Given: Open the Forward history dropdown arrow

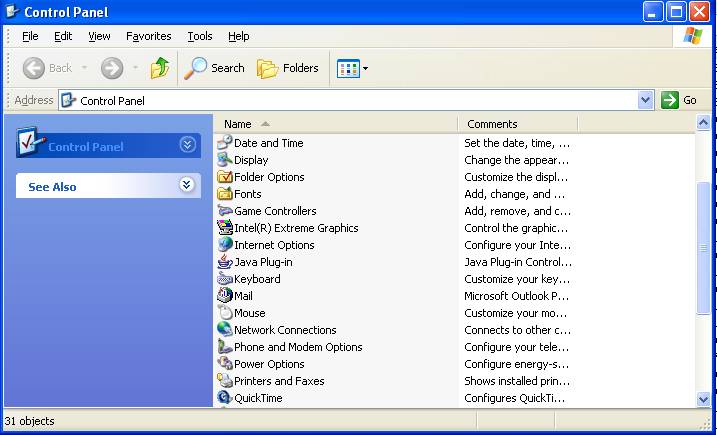Looking at the screenshot, I should click(x=135, y=68).
